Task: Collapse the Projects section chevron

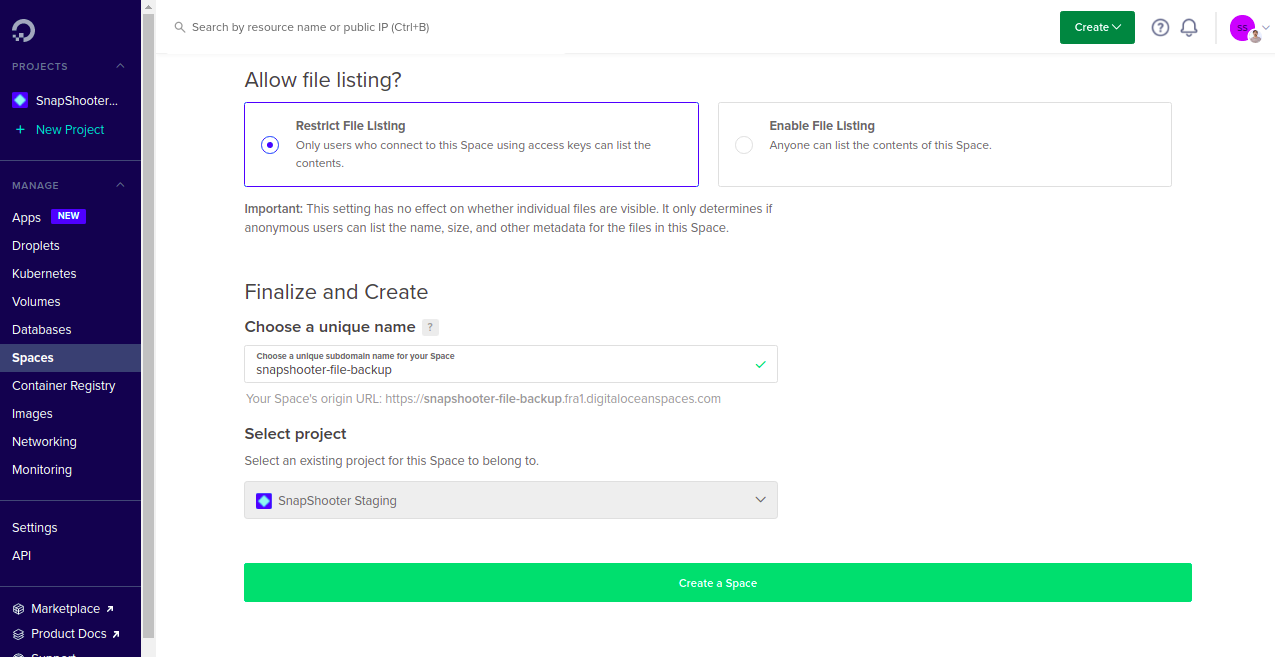Action: tap(121, 66)
